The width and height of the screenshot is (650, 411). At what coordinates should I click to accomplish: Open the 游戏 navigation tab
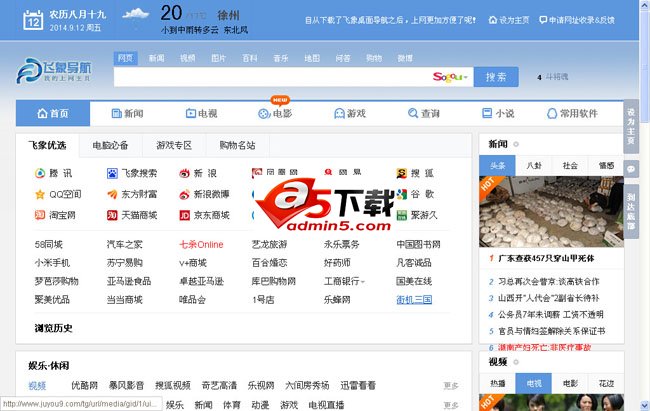click(350, 113)
